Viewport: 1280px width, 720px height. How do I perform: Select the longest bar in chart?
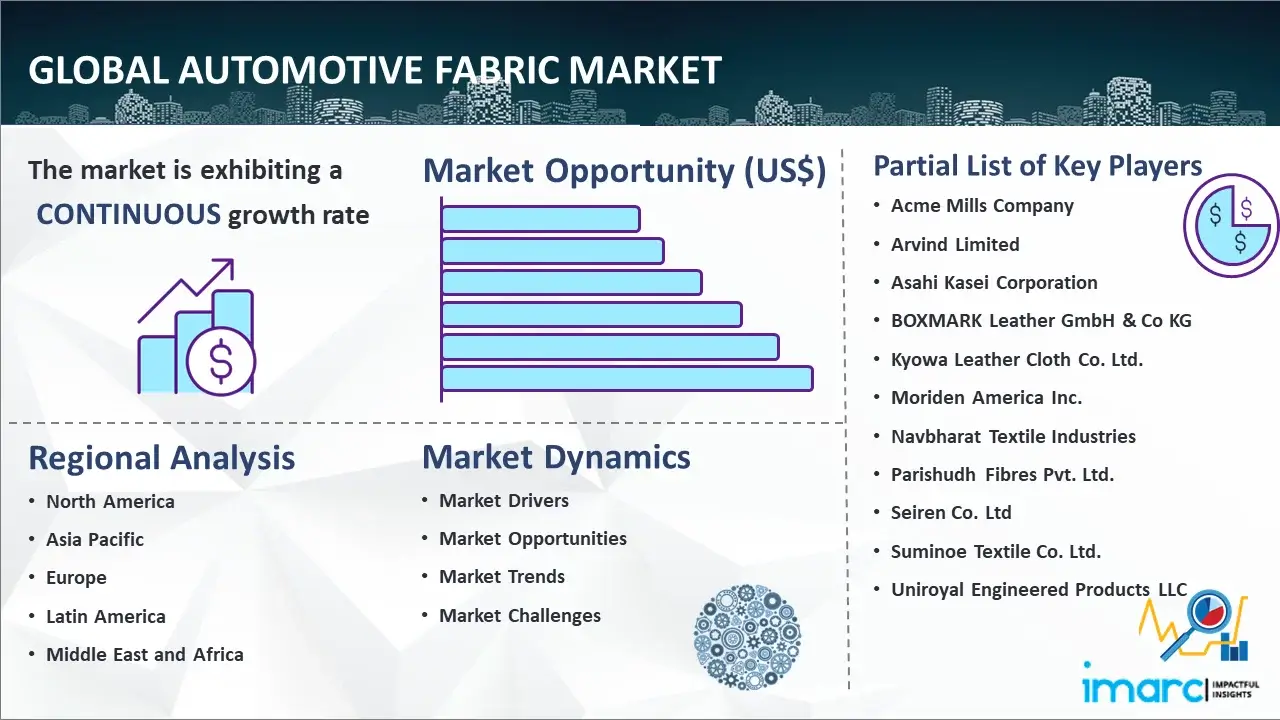(627, 378)
